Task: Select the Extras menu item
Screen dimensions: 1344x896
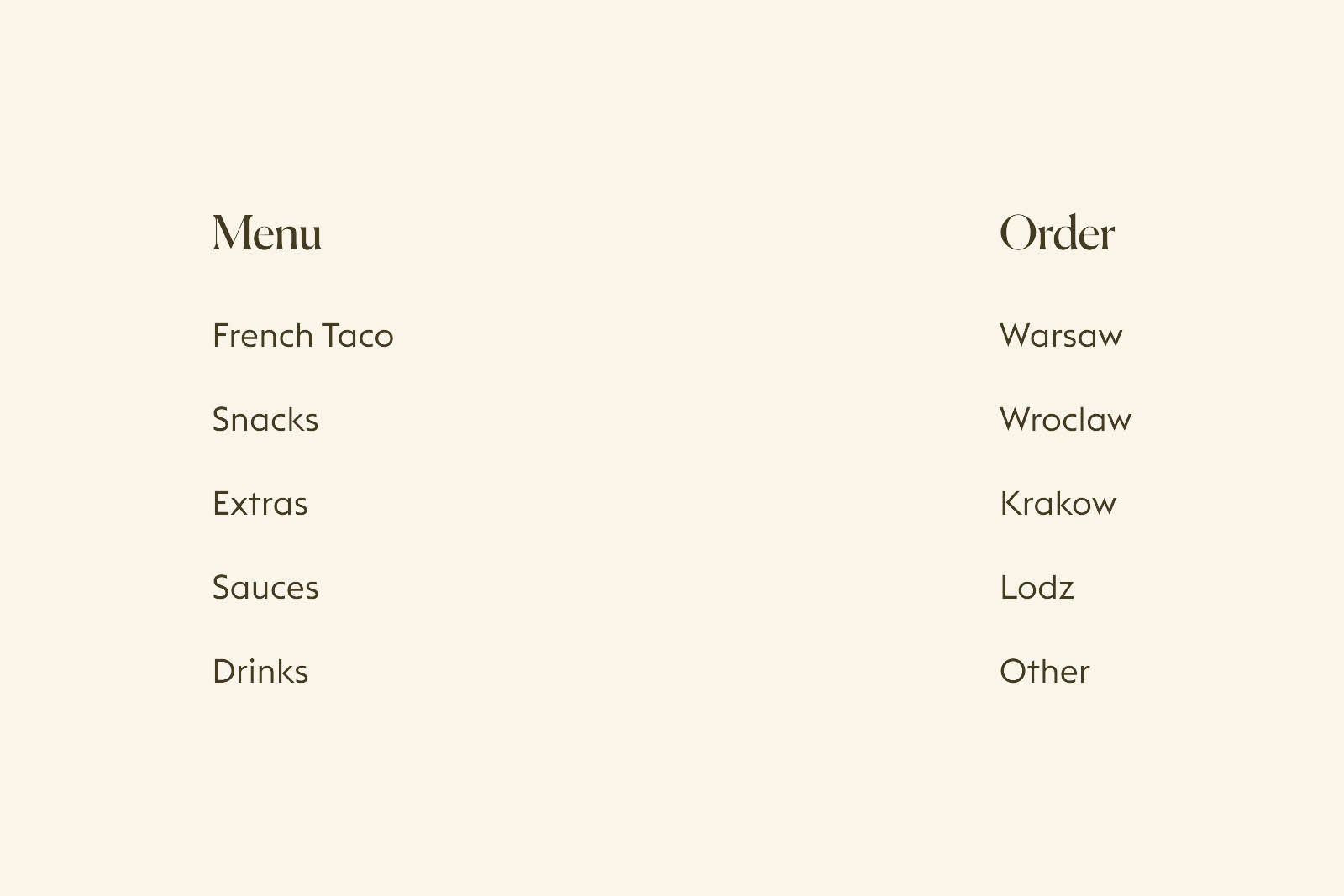Action: [x=260, y=504]
